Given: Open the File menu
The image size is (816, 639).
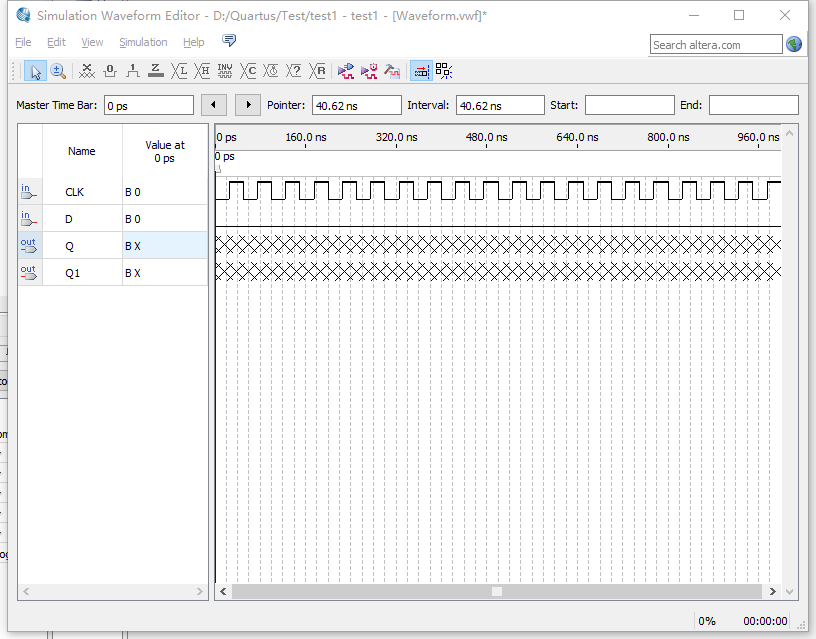Looking at the screenshot, I should (x=23, y=42).
